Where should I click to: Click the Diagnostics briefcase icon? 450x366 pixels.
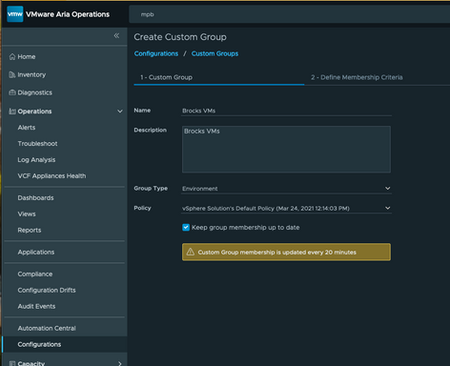tap(12, 92)
